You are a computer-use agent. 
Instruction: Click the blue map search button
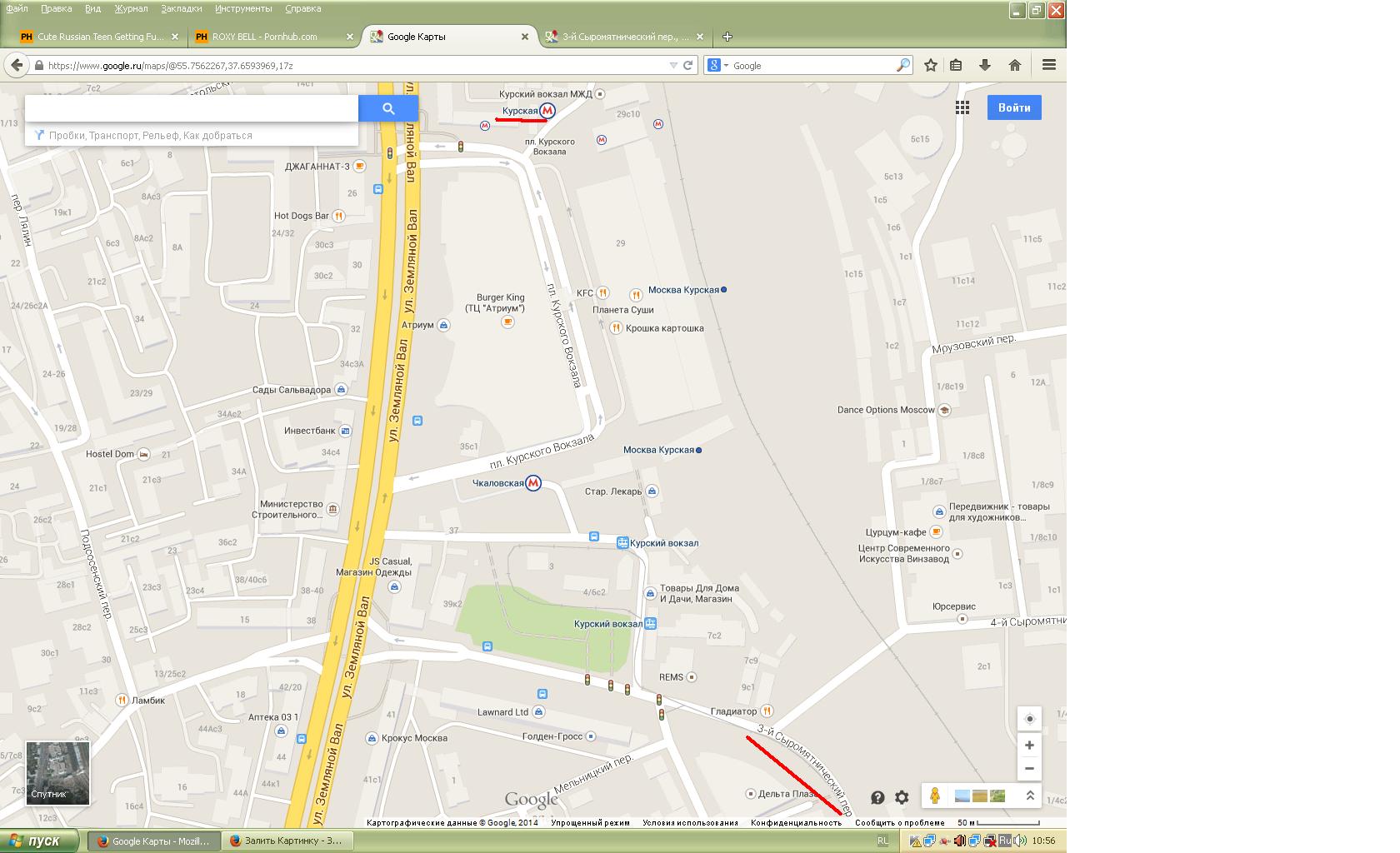388,108
